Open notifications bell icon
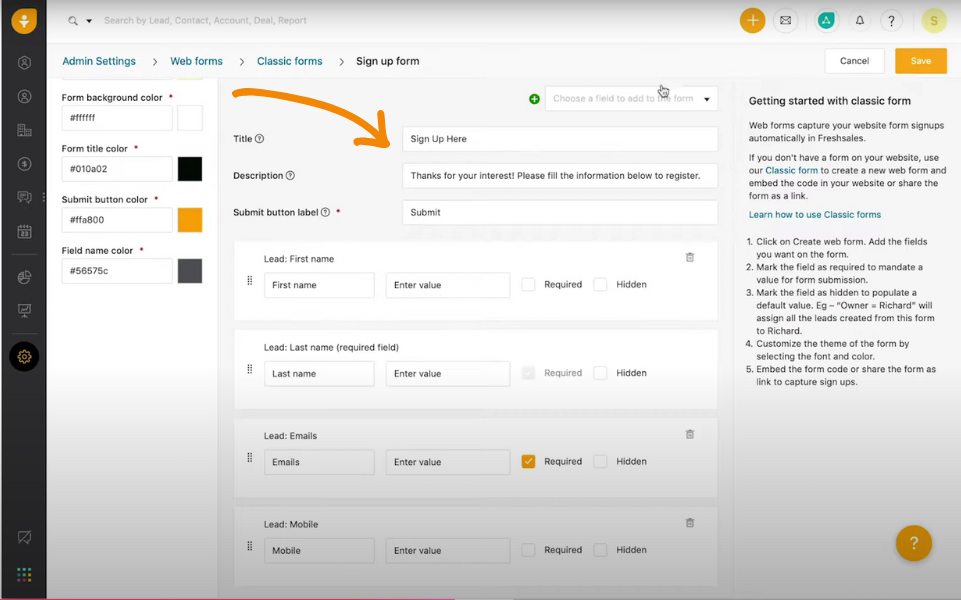 [x=860, y=21]
